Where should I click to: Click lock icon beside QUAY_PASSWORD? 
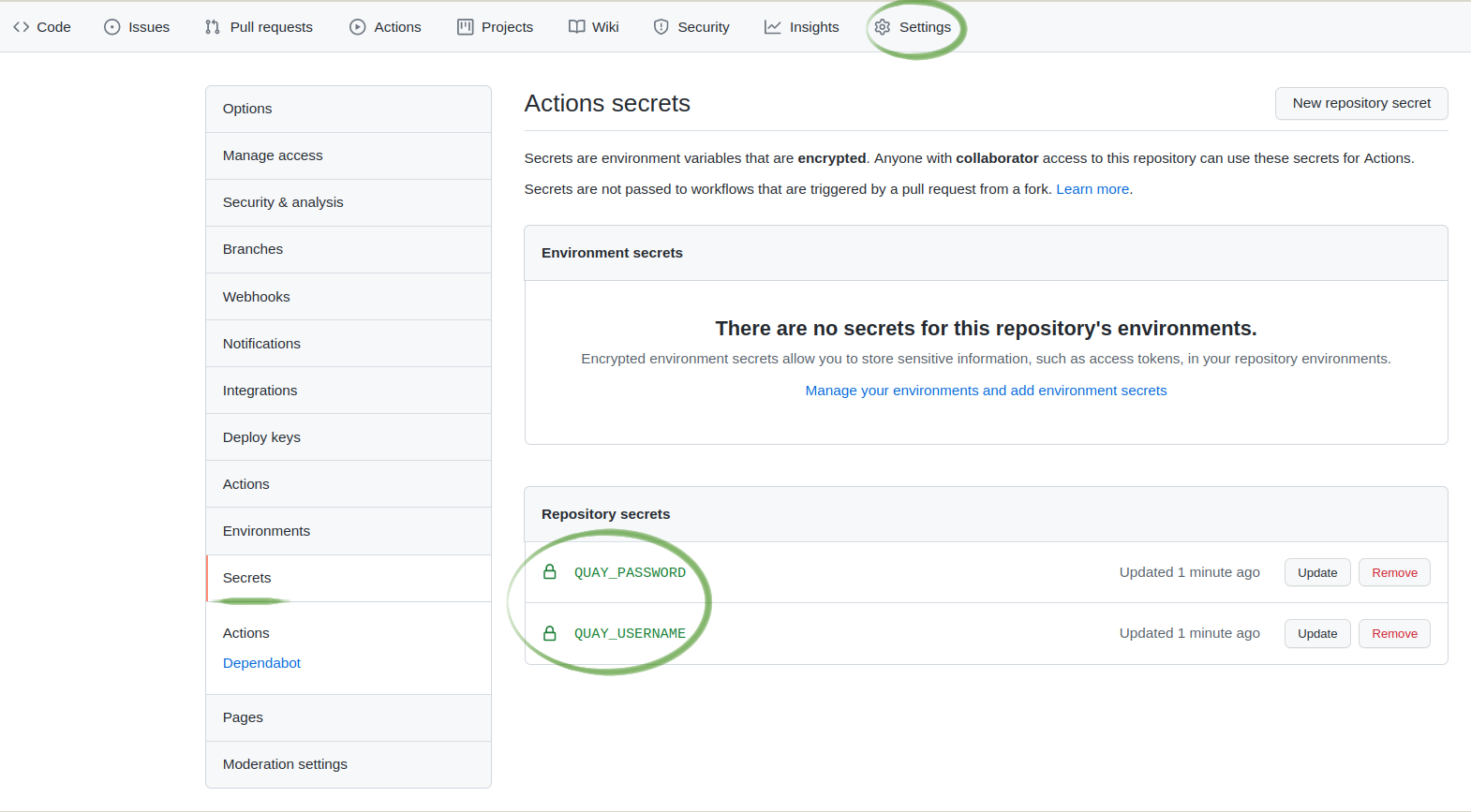(x=550, y=572)
